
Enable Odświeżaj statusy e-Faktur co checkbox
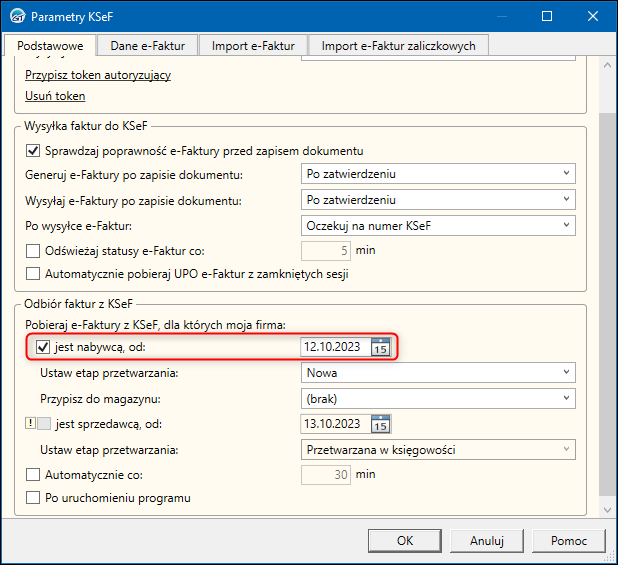pyautogui.click(x=33, y=250)
